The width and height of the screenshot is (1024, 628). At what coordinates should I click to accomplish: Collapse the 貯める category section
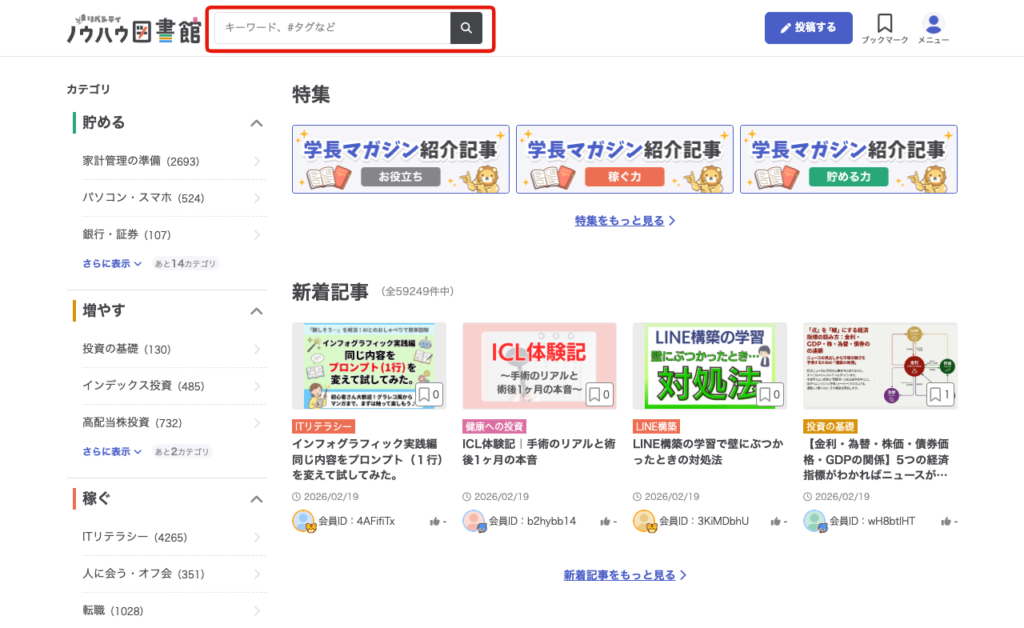click(256, 123)
